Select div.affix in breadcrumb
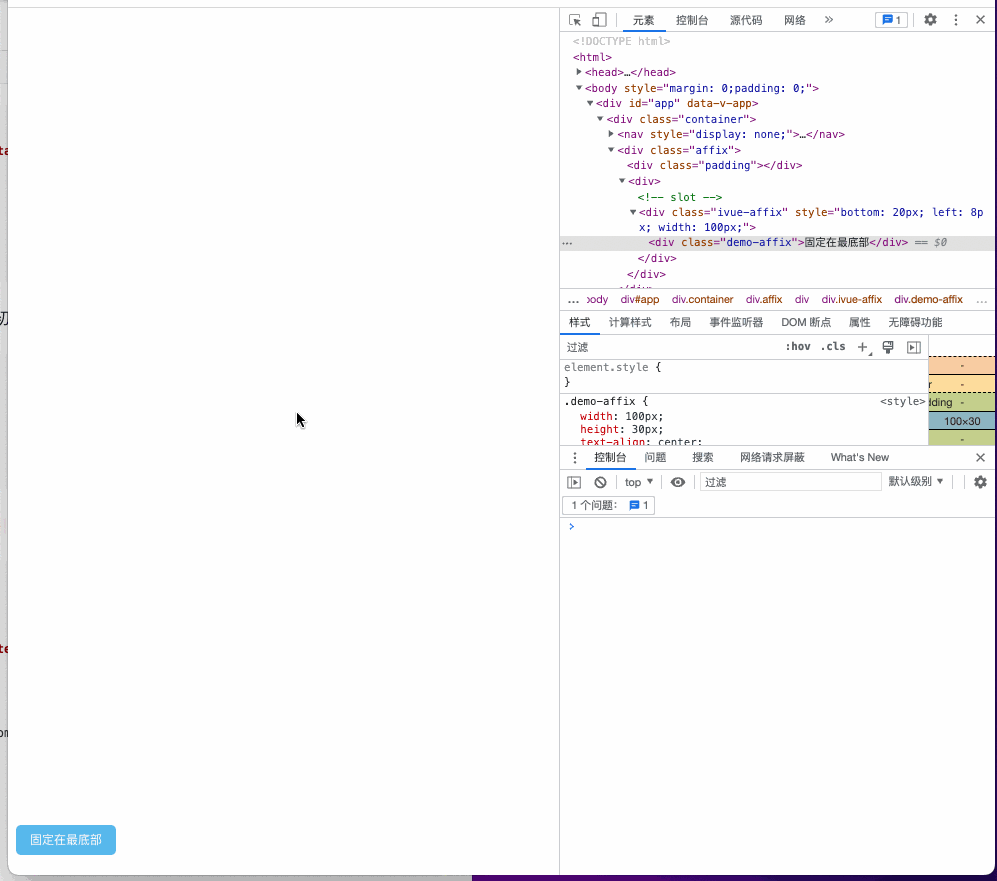The image size is (997, 881). [x=764, y=299]
